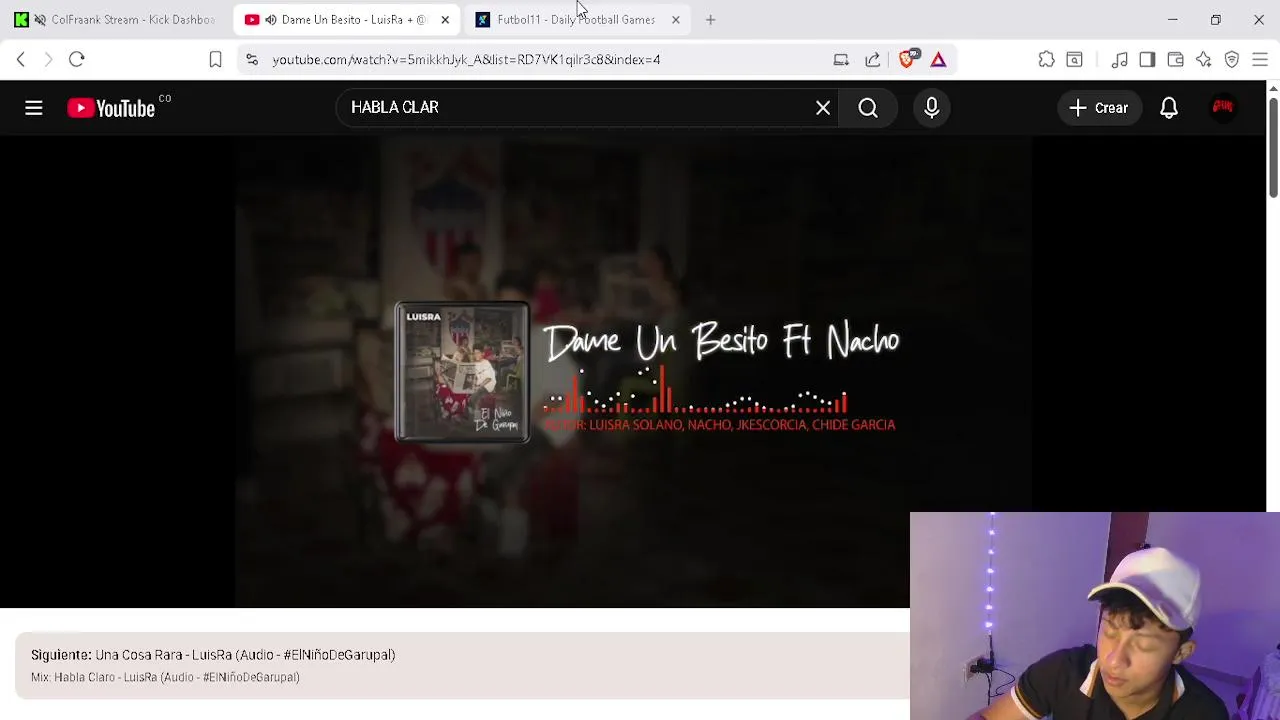
Task: Open Brave VPN shield icon
Action: pyautogui.click(x=1232, y=60)
